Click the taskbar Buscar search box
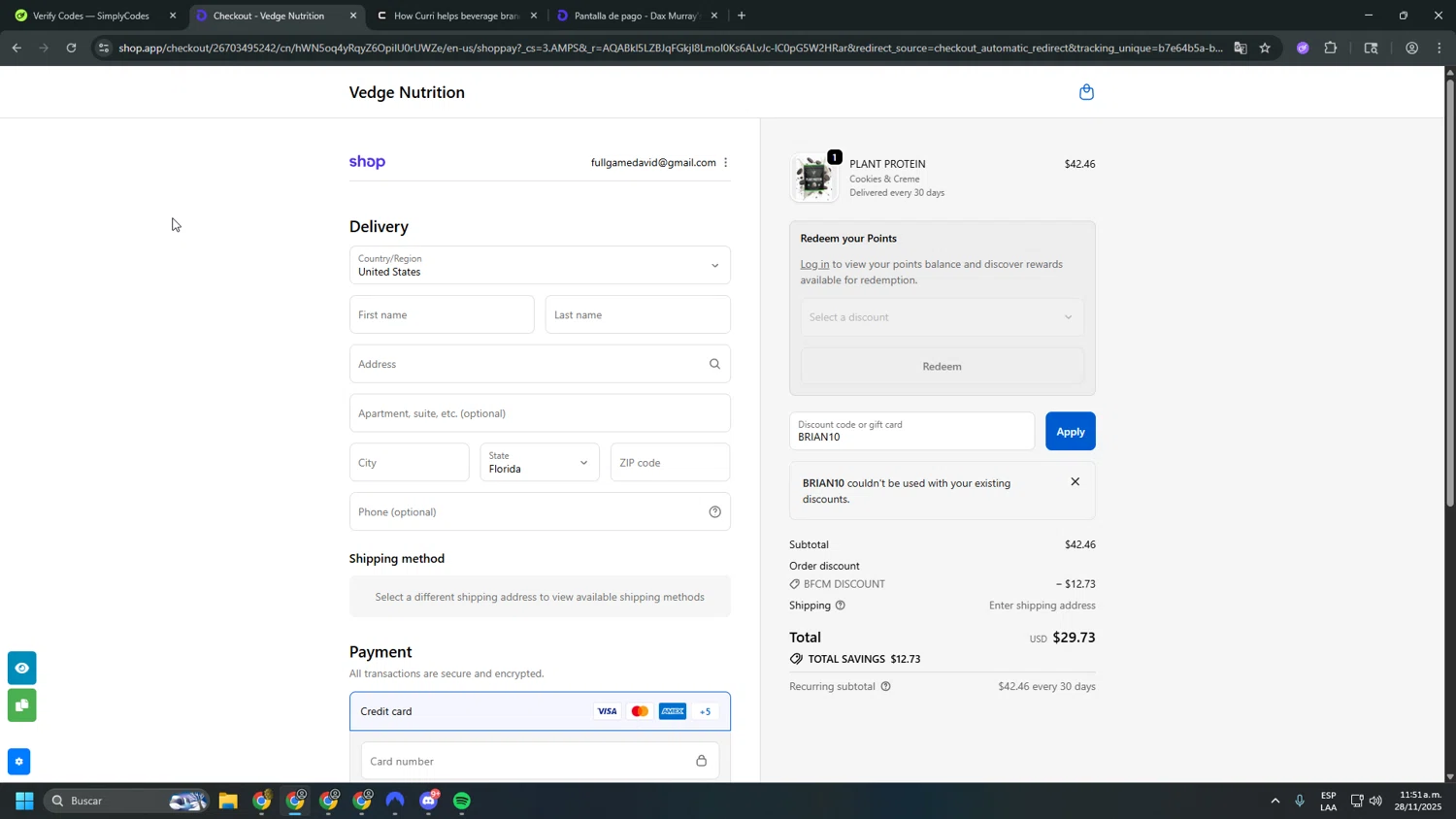This screenshot has width=1456, height=819. 125,801
